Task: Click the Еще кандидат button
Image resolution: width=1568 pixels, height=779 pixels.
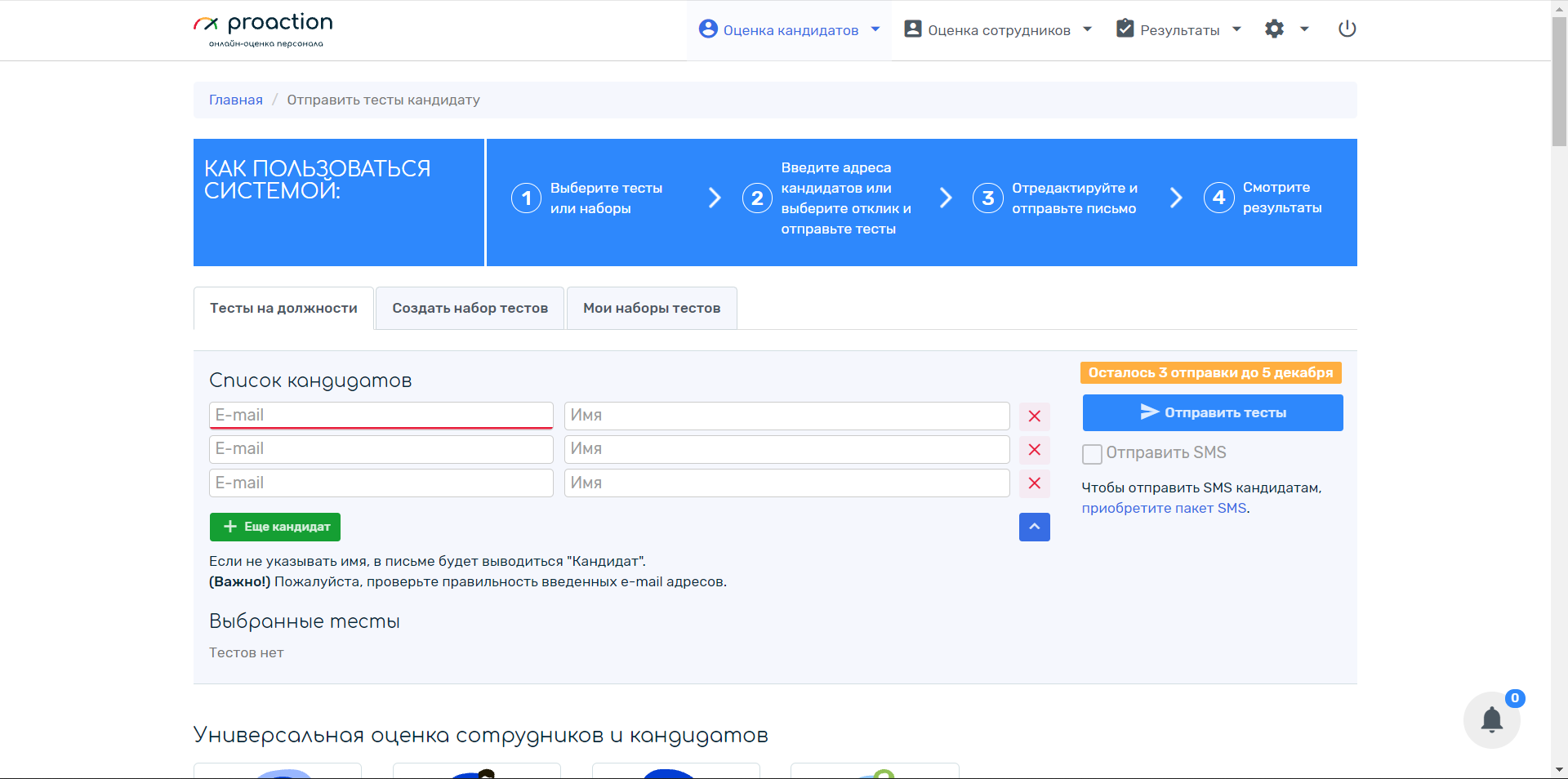Action: point(275,527)
